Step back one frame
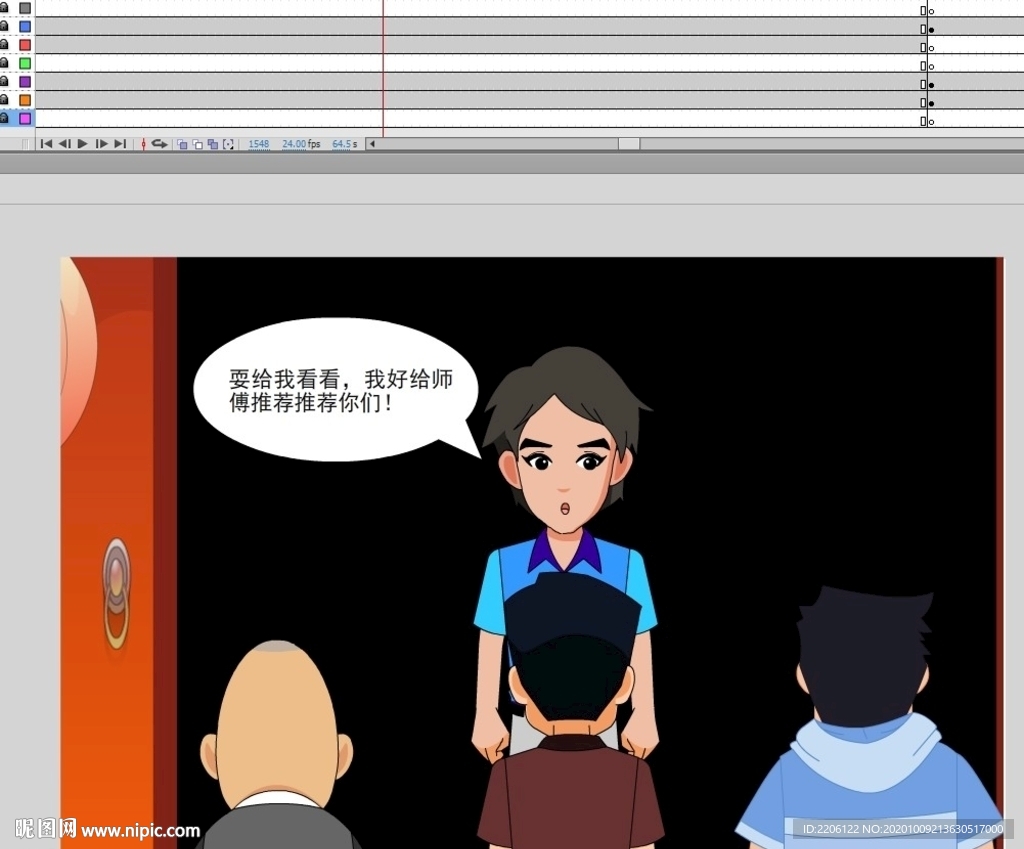Image resolution: width=1024 pixels, height=849 pixels. pyautogui.click(x=65, y=144)
